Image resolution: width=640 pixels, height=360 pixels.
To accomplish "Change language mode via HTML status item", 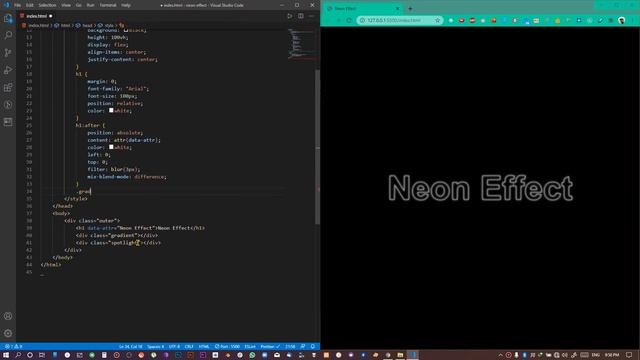I will (x=204, y=347).
